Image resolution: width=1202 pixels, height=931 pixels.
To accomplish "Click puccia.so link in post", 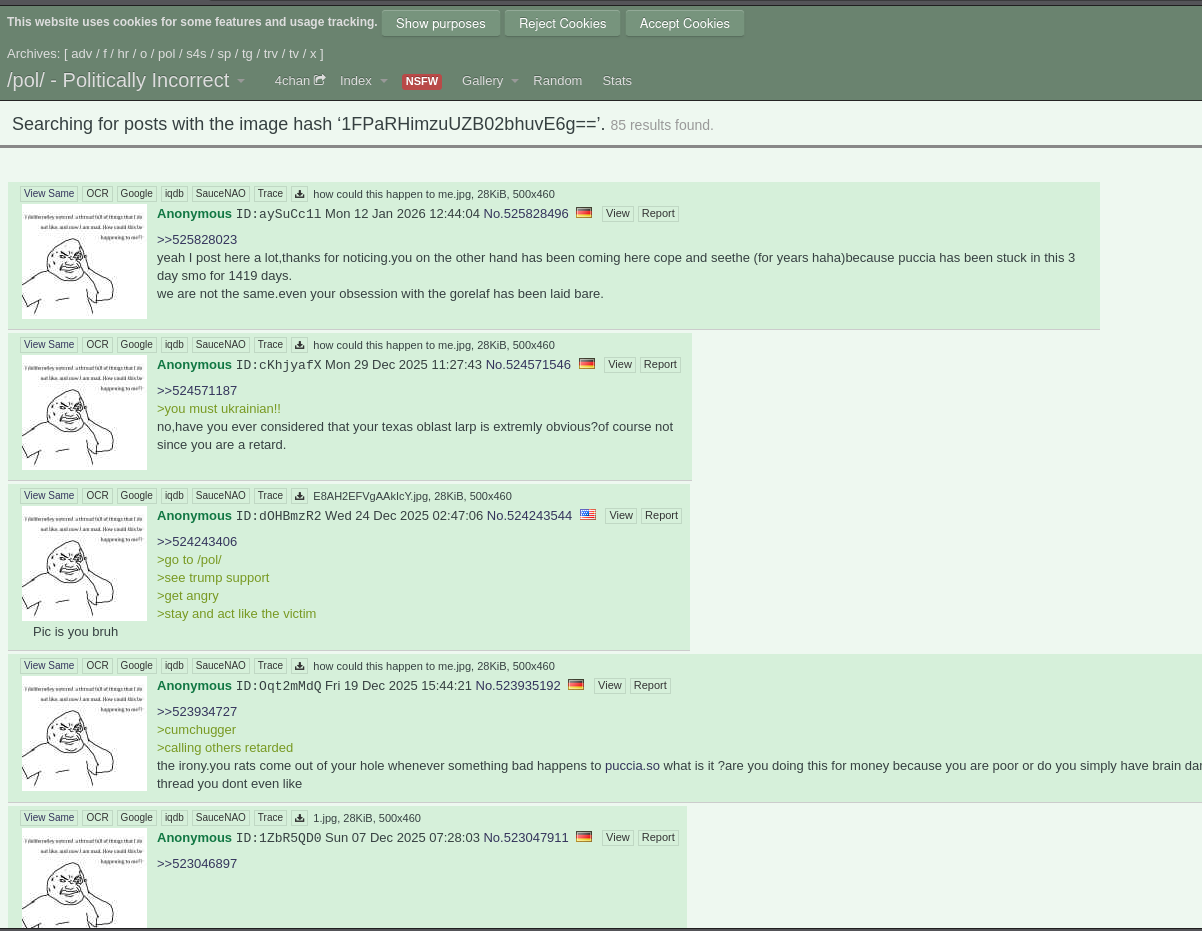I will pos(632,766).
